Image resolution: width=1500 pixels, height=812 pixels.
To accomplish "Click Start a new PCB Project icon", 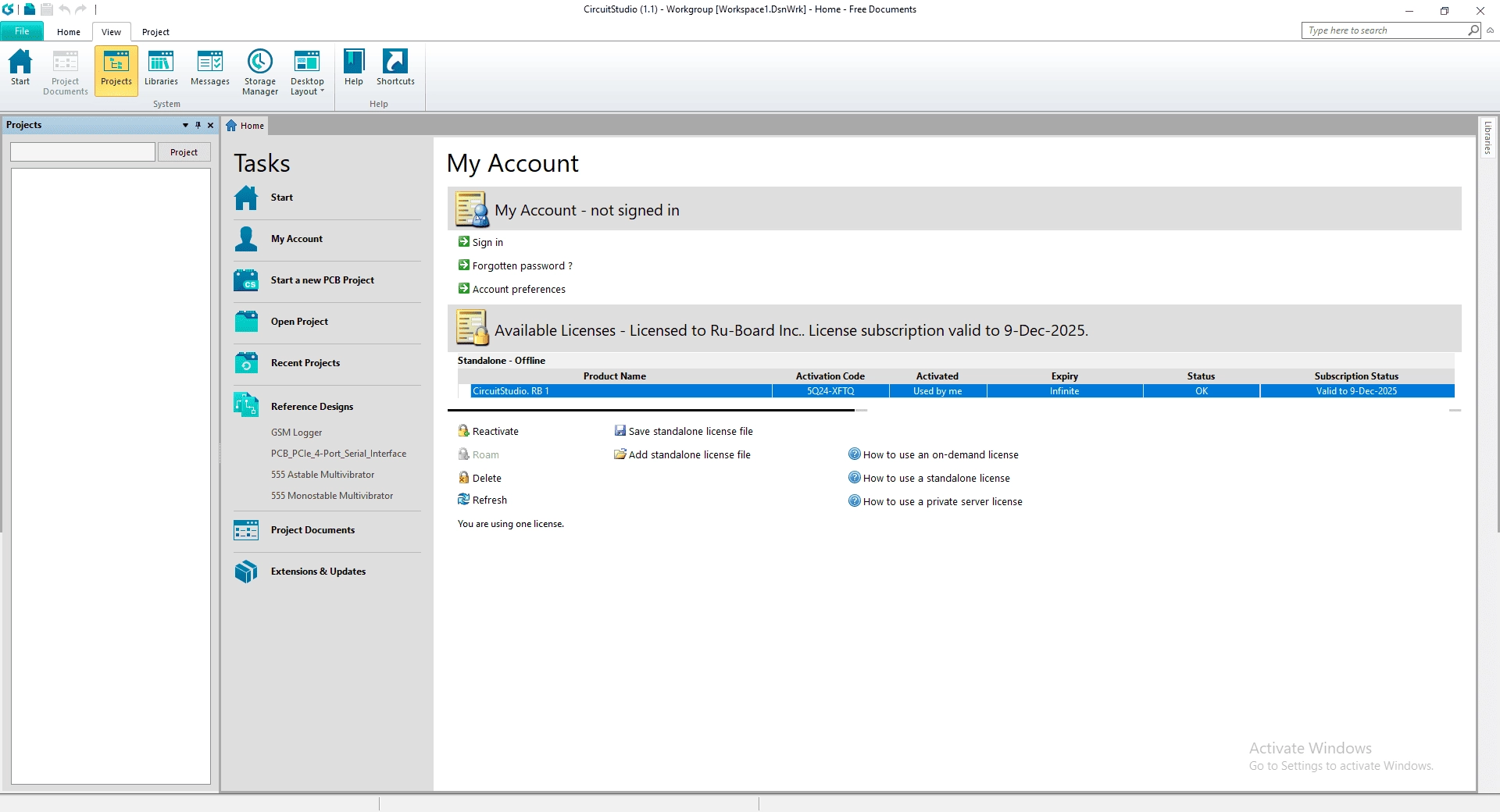I will pyautogui.click(x=246, y=280).
